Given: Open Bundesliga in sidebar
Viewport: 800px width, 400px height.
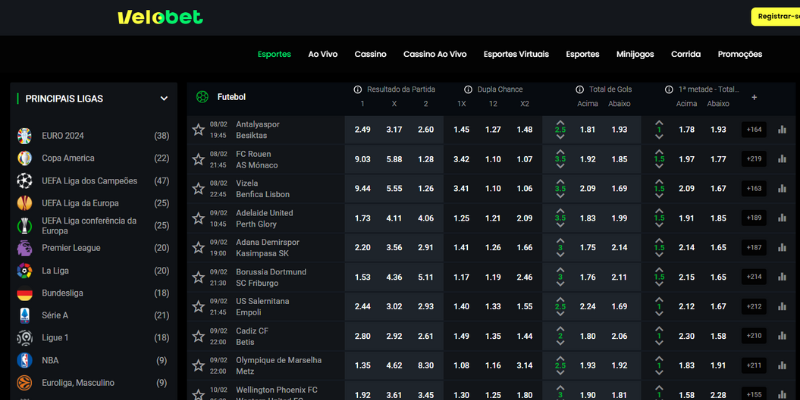Looking at the screenshot, I should 94,293.
